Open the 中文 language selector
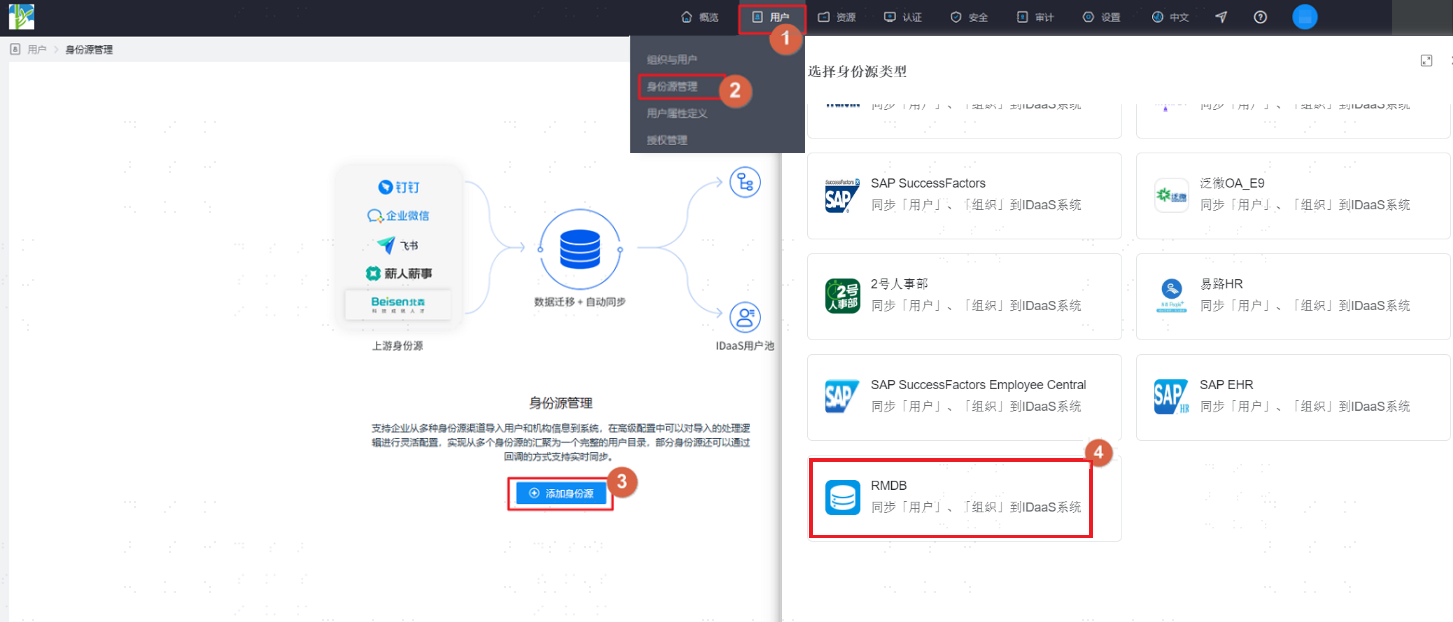Image resolution: width=1453 pixels, height=622 pixels. [1170, 17]
